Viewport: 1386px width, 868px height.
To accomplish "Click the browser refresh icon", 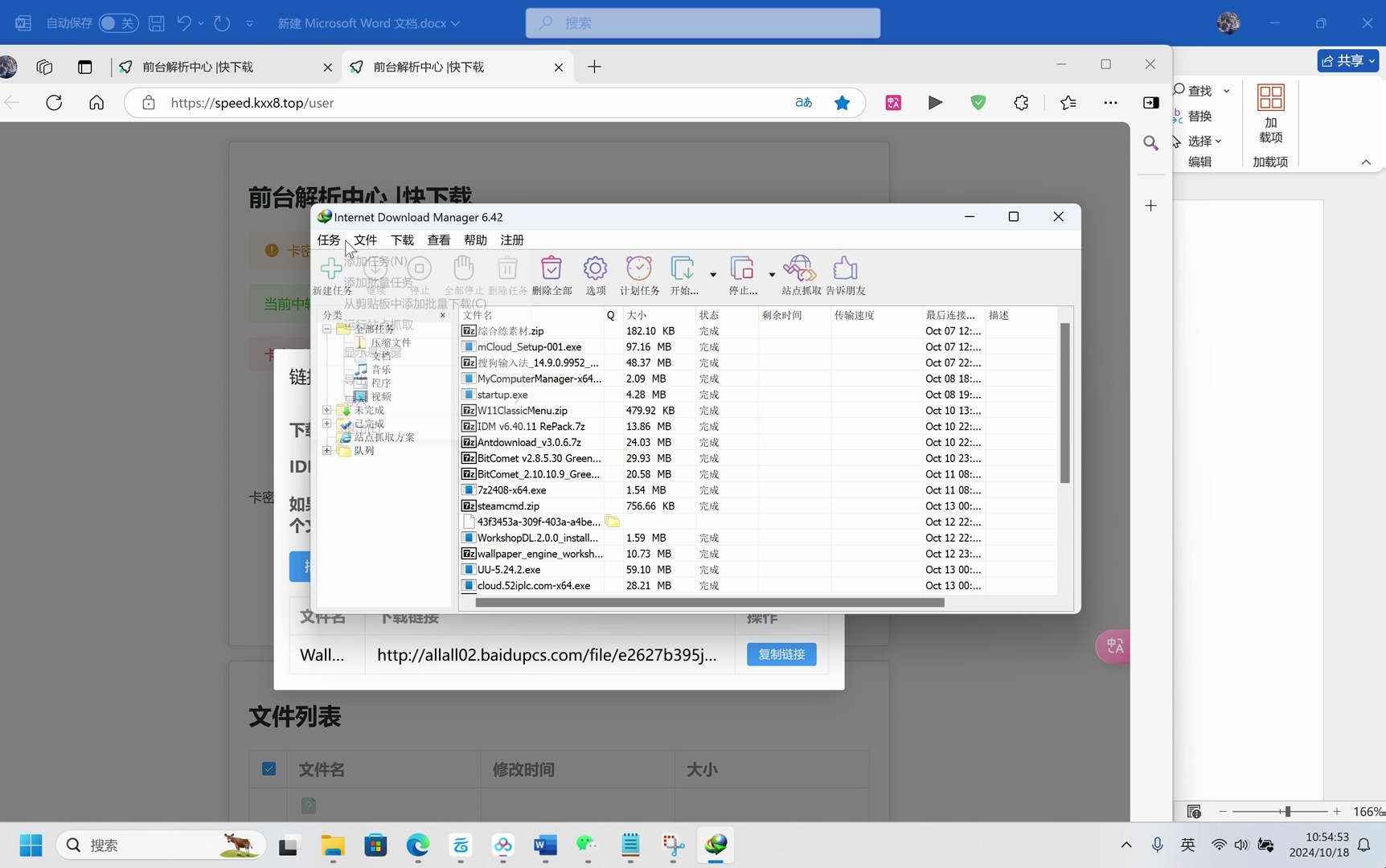I will 54,103.
